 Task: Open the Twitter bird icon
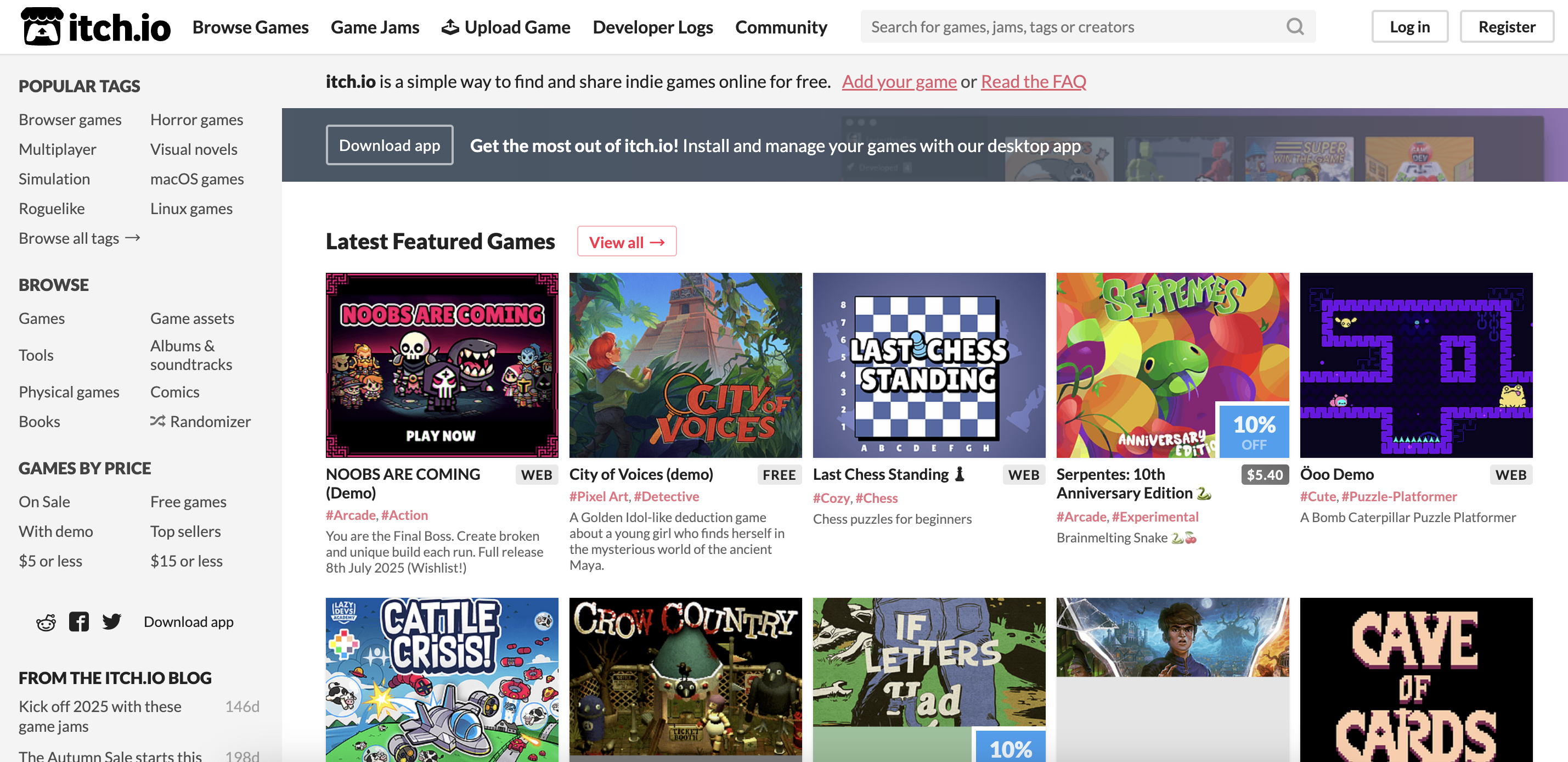pyautogui.click(x=111, y=622)
